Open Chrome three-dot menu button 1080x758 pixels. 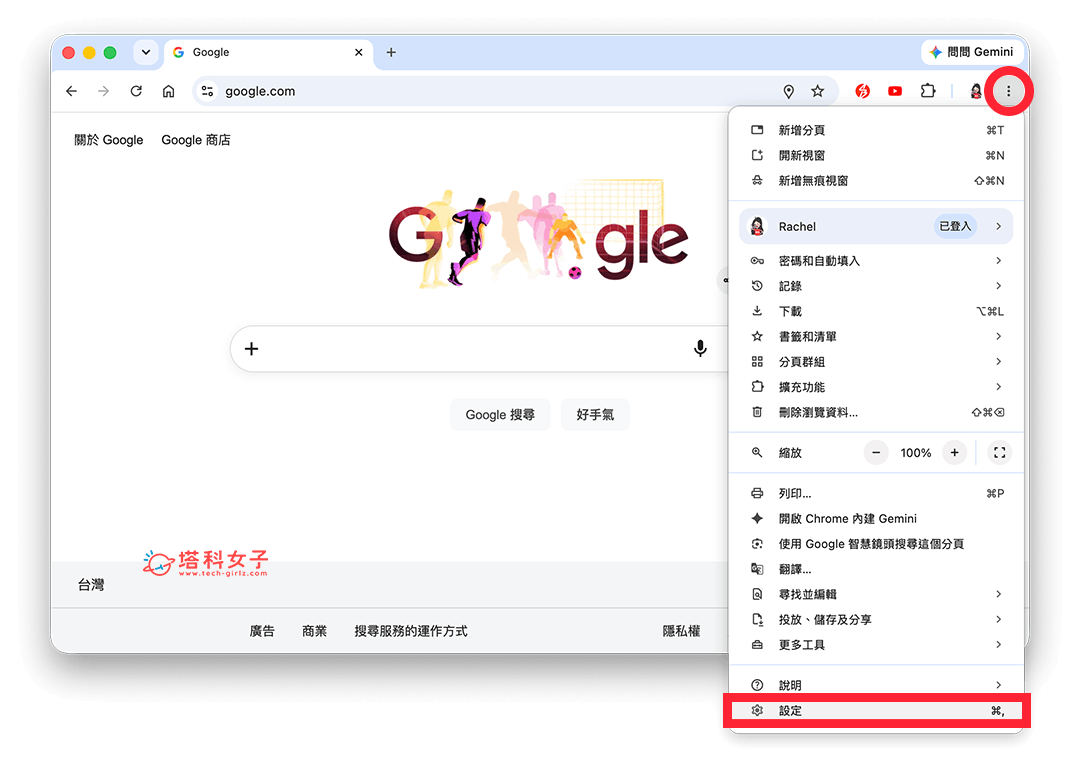click(x=1008, y=91)
